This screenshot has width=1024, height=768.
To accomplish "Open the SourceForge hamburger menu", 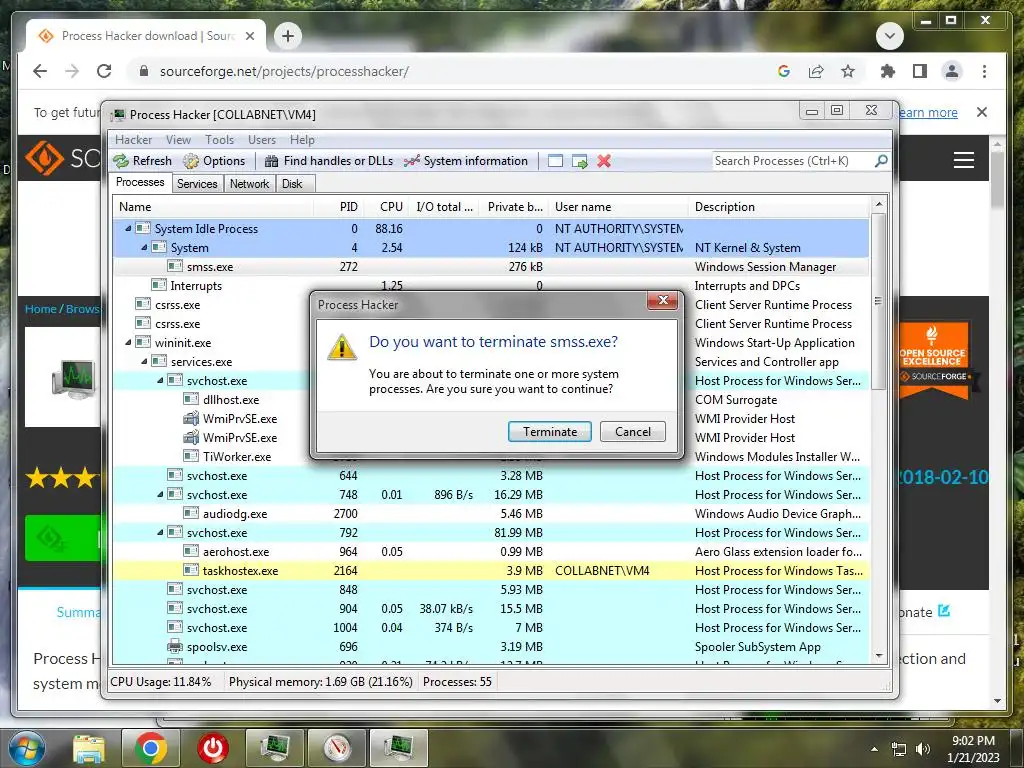I will click(964, 160).
